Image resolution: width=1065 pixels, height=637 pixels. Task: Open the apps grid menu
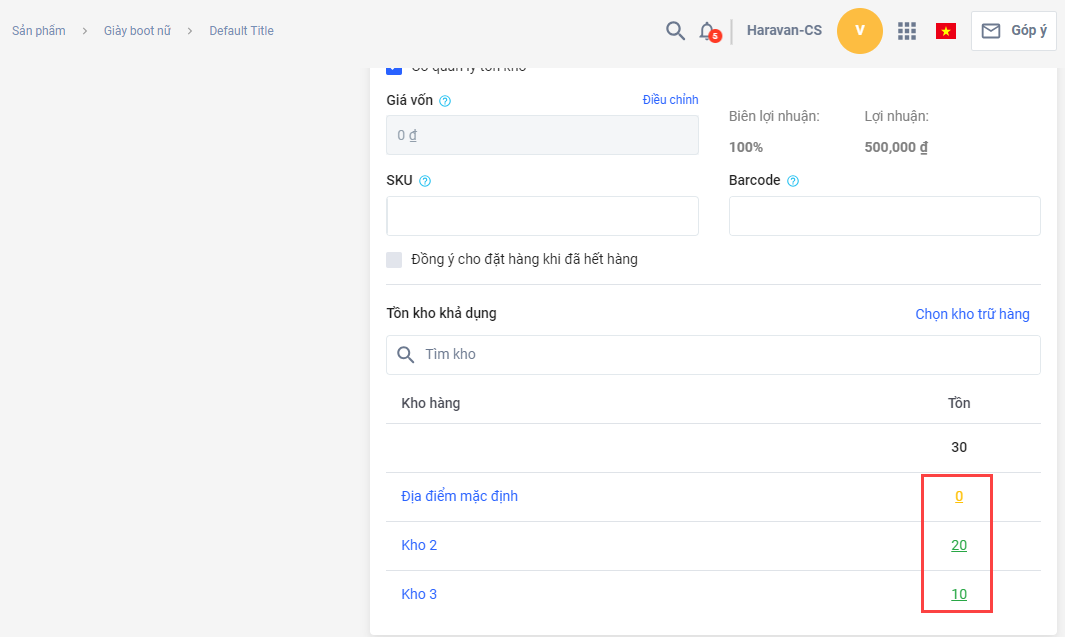pos(907,31)
